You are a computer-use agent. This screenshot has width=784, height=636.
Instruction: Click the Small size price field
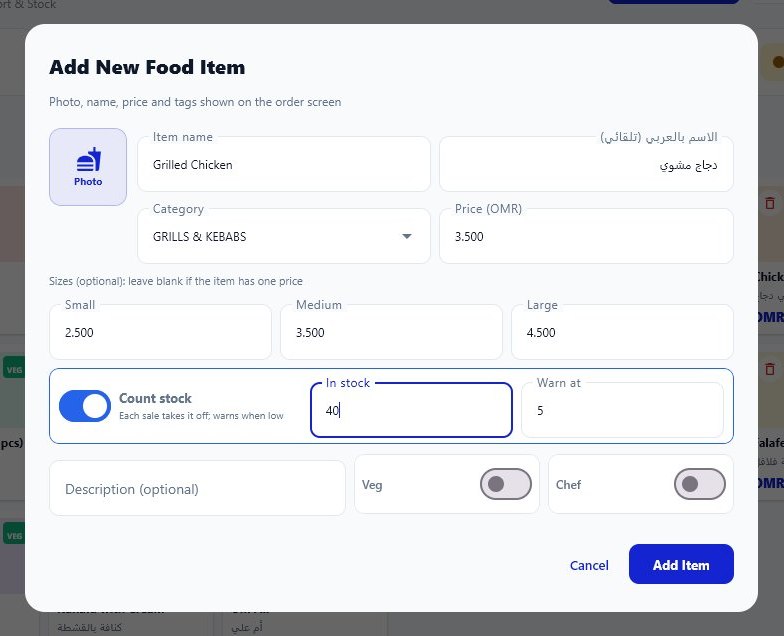pyautogui.click(x=160, y=332)
